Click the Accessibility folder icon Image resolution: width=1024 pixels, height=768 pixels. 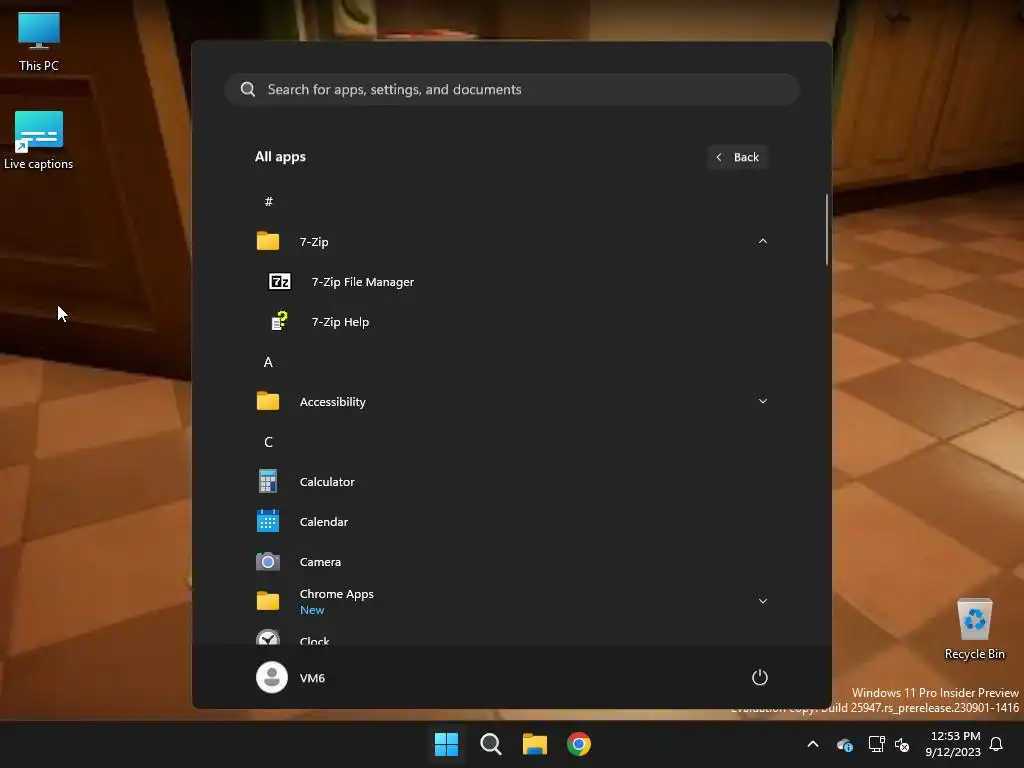click(x=268, y=401)
